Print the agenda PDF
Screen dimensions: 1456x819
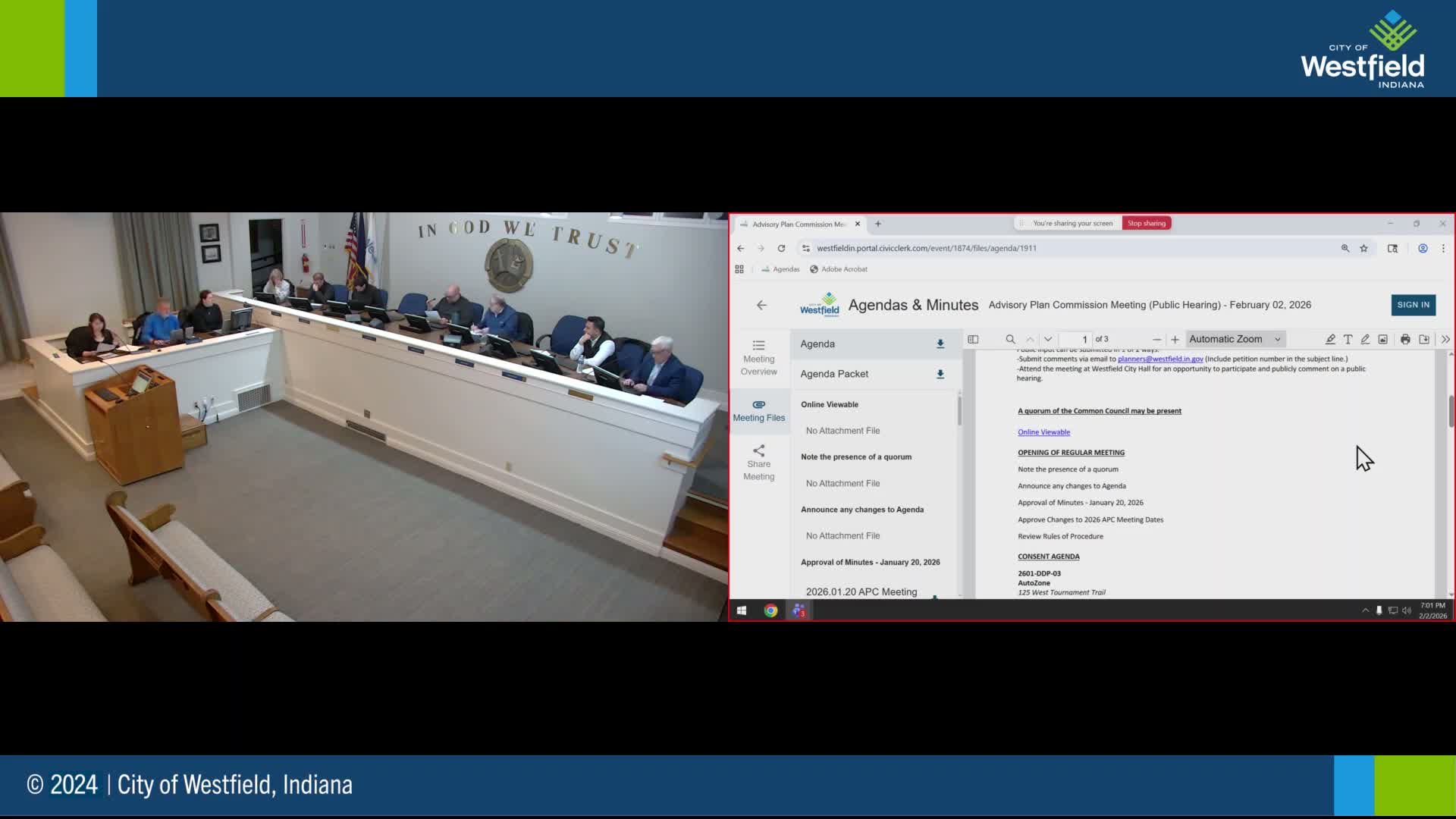coord(1405,339)
